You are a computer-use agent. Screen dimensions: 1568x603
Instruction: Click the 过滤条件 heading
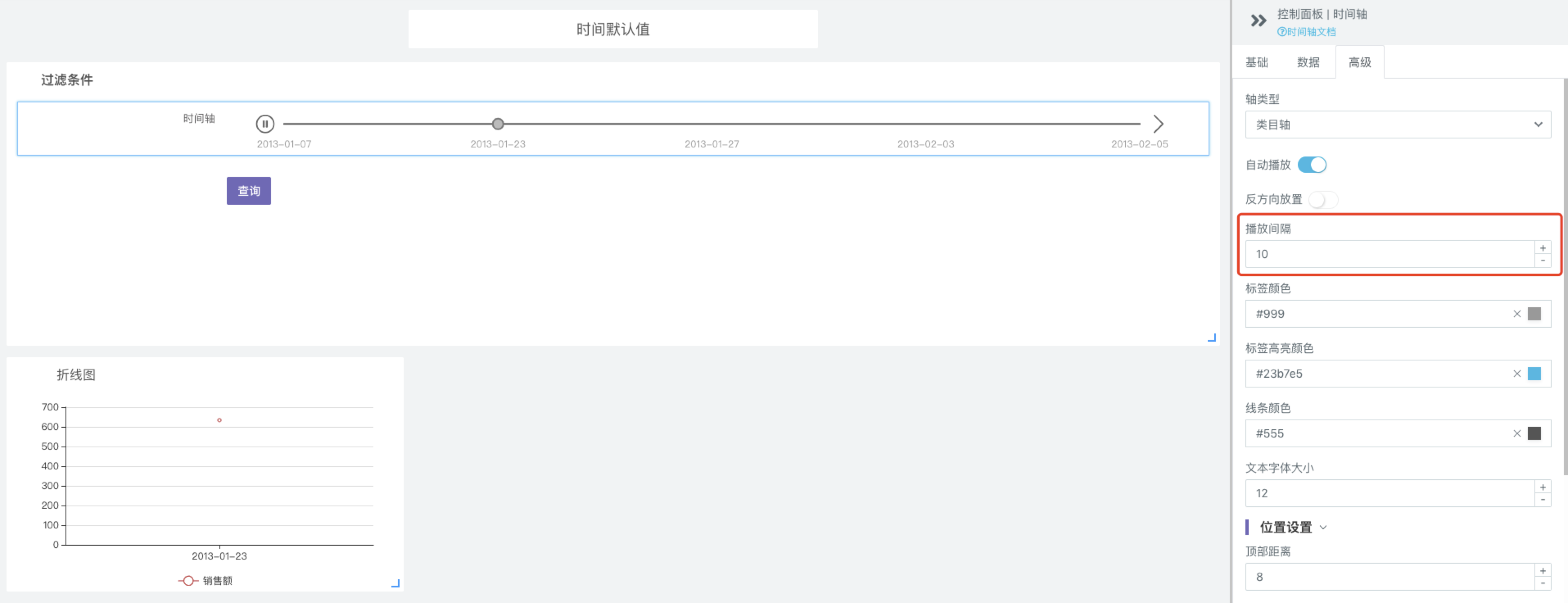click(67, 80)
